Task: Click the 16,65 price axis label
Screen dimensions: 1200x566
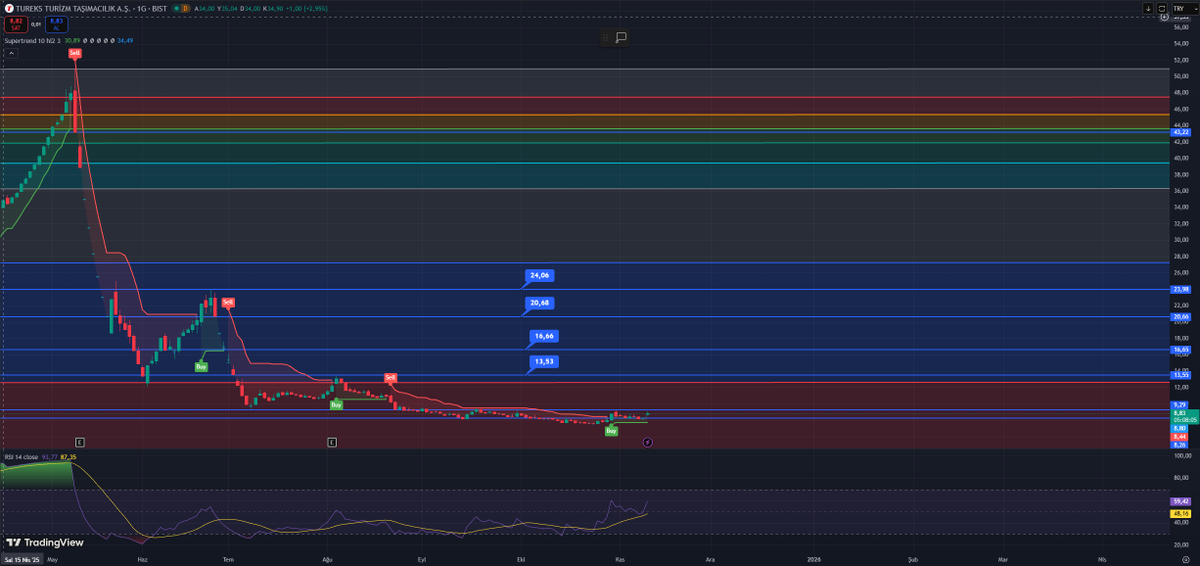Action: [1180, 349]
